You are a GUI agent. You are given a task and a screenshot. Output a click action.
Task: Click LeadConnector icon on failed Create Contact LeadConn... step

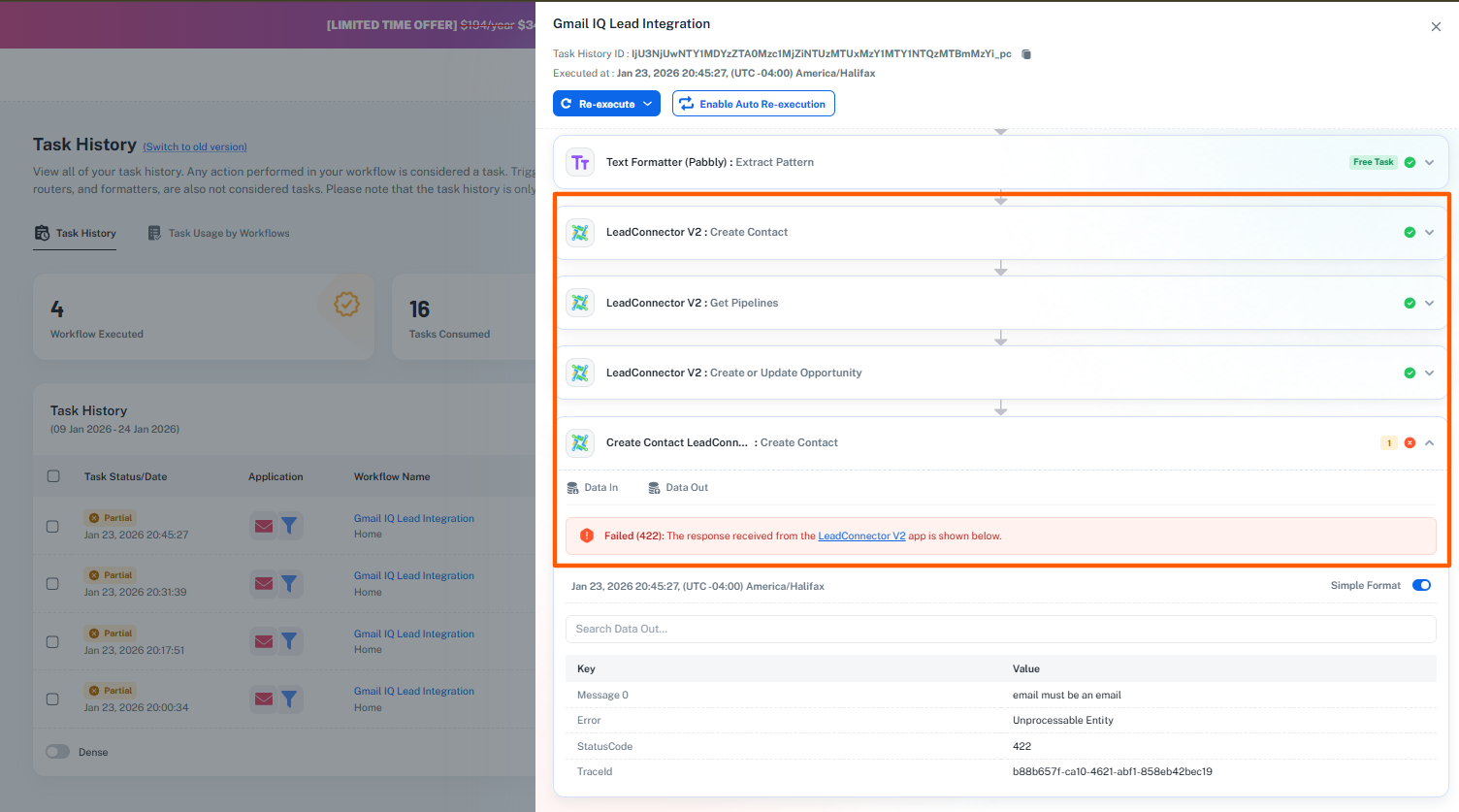(x=580, y=442)
